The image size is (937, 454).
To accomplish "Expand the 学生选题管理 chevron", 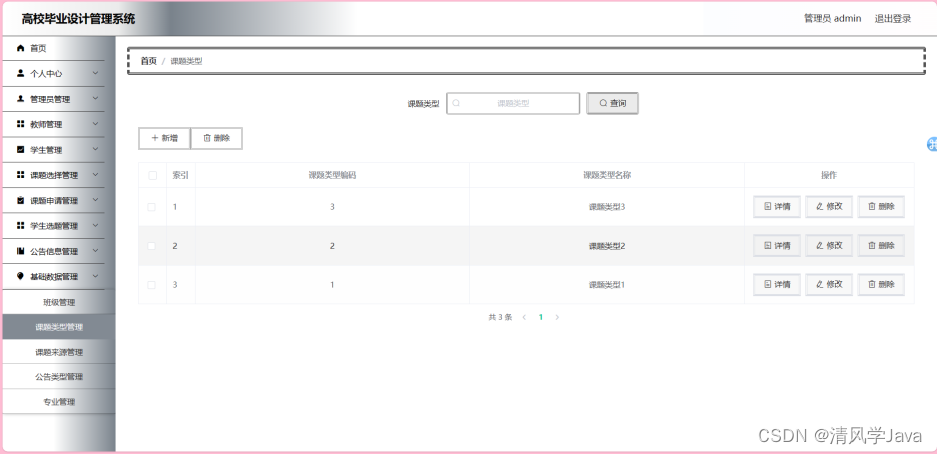I will pyautogui.click(x=95, y=225).
